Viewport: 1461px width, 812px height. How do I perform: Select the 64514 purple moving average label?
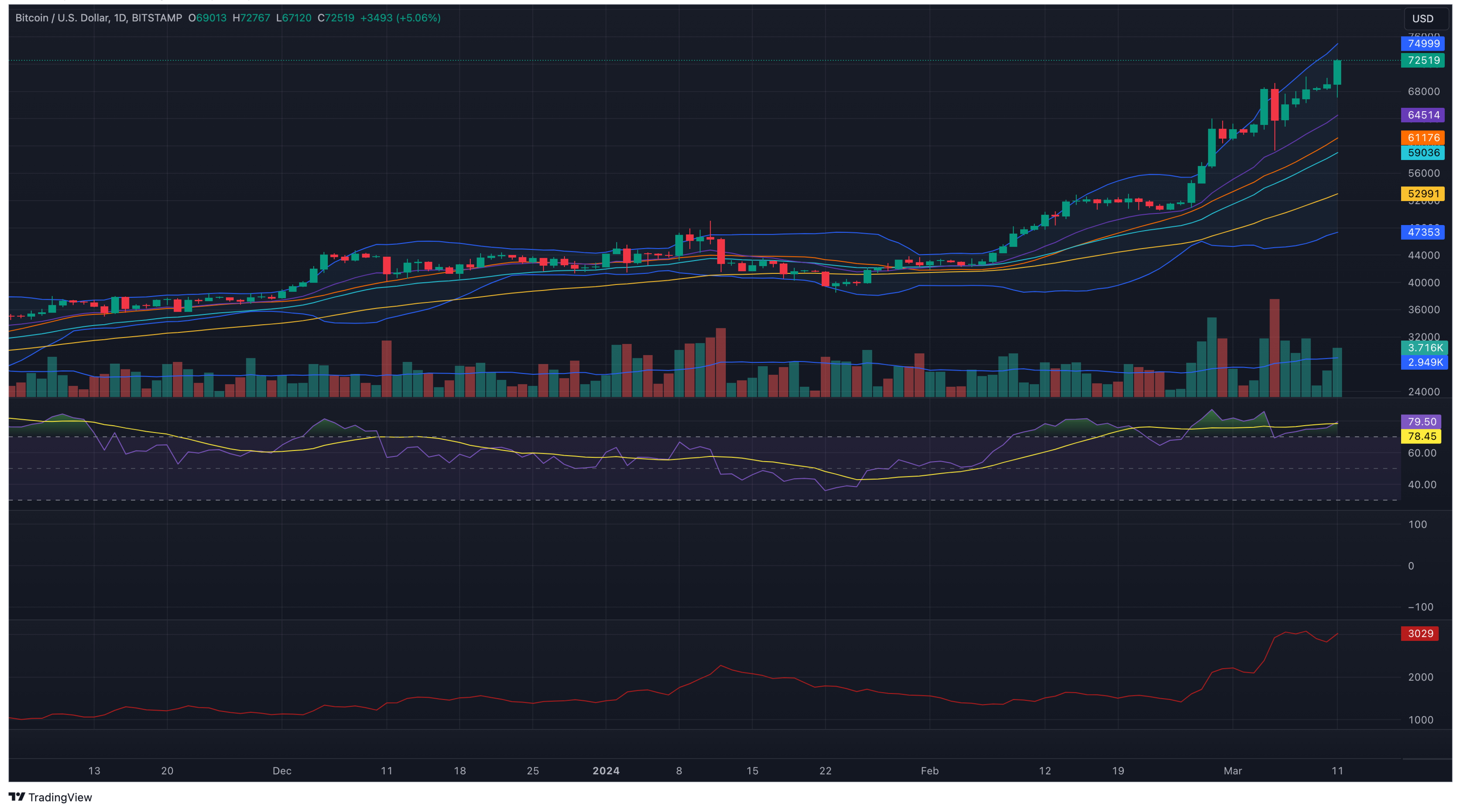tap(1423, 115)
